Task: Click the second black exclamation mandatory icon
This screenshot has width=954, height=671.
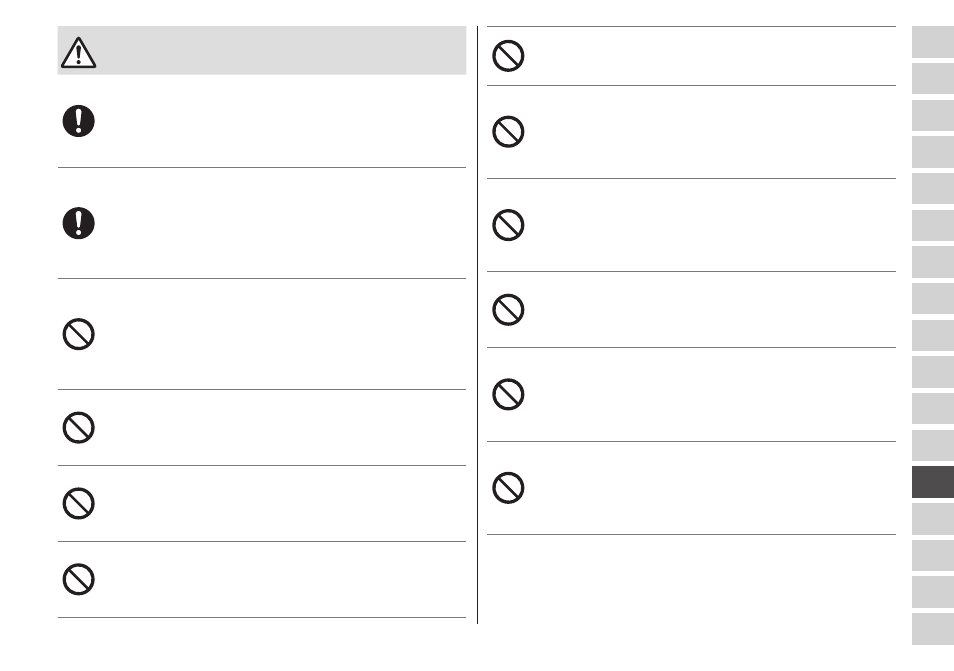Action: point(78,223)
